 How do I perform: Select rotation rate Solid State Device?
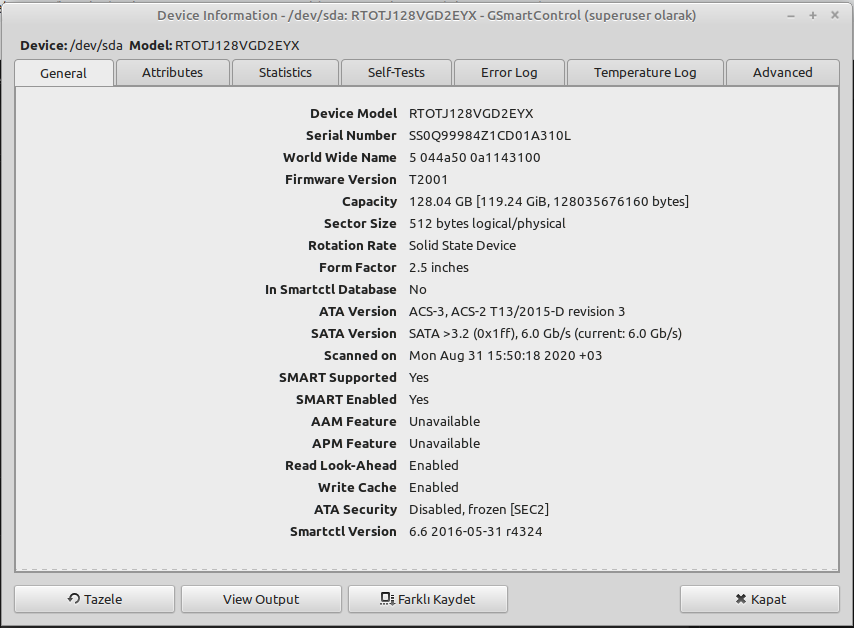[x=462, y=246]
